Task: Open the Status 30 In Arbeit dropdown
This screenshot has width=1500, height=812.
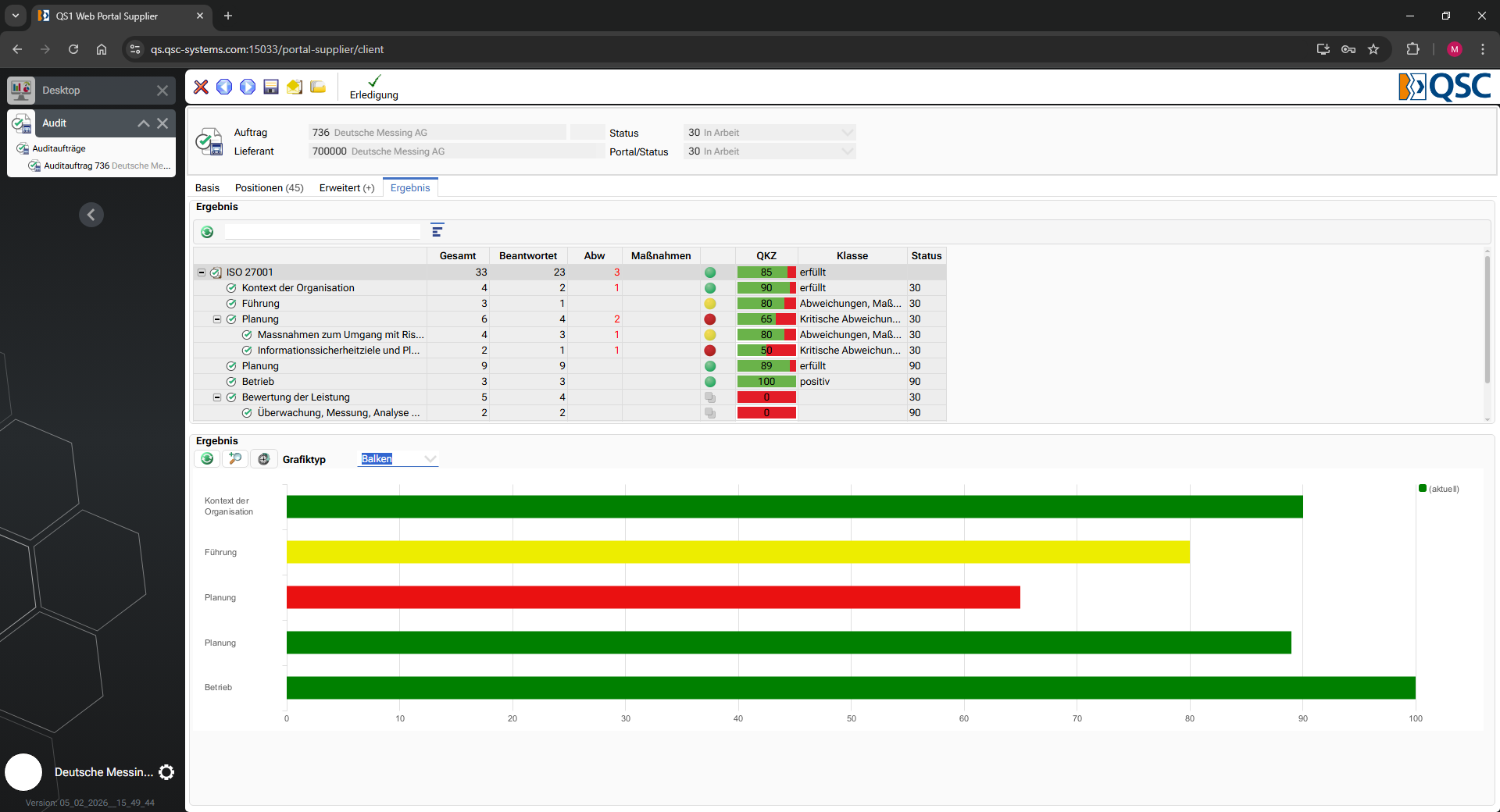Action: [770, 133]
